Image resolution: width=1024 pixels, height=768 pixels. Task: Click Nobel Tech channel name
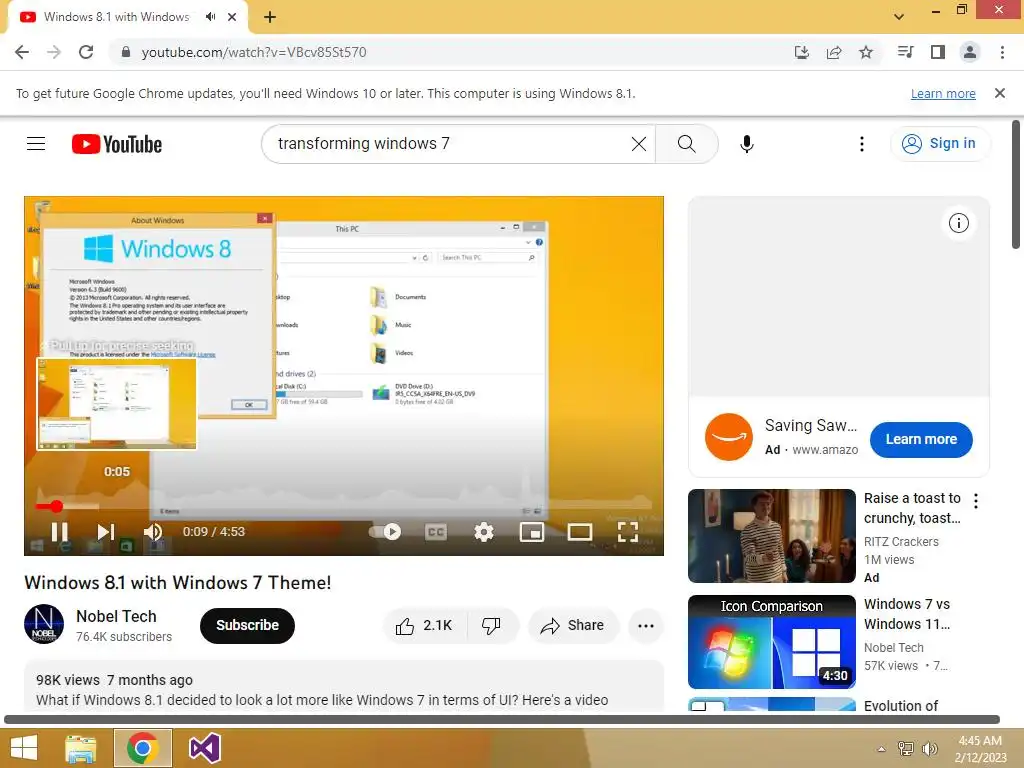click(116, 616)
